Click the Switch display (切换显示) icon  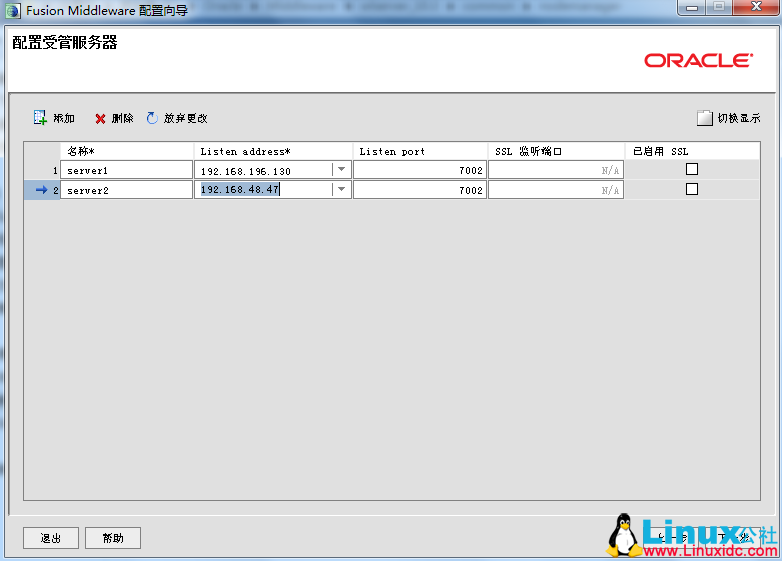pyautogui.click(x=704, y=118)
